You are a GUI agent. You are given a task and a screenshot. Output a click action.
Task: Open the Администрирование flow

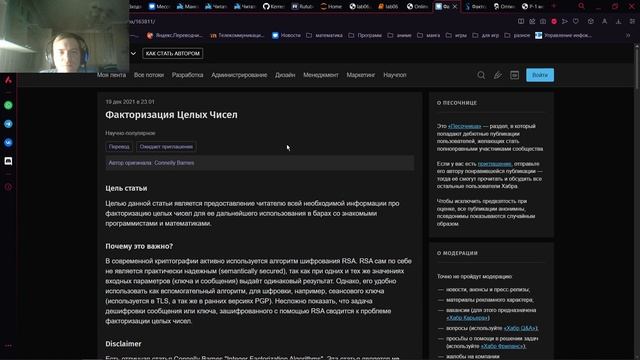(239, 75)
